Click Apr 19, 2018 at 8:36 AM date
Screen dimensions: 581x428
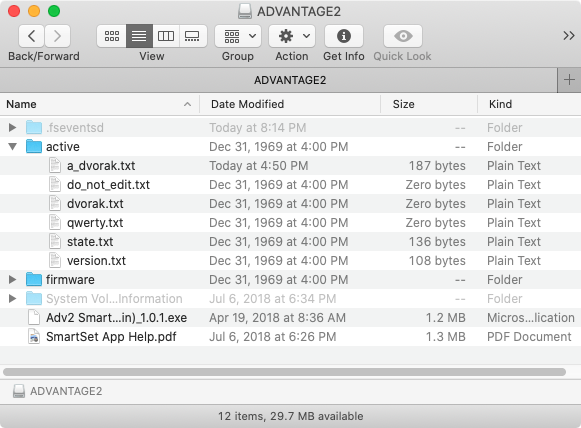coord(278,318)
